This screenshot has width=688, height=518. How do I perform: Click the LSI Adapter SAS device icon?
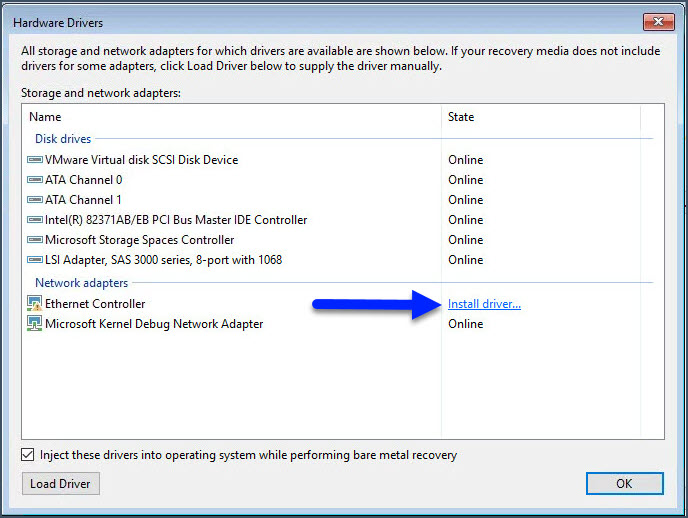[35, 260]
